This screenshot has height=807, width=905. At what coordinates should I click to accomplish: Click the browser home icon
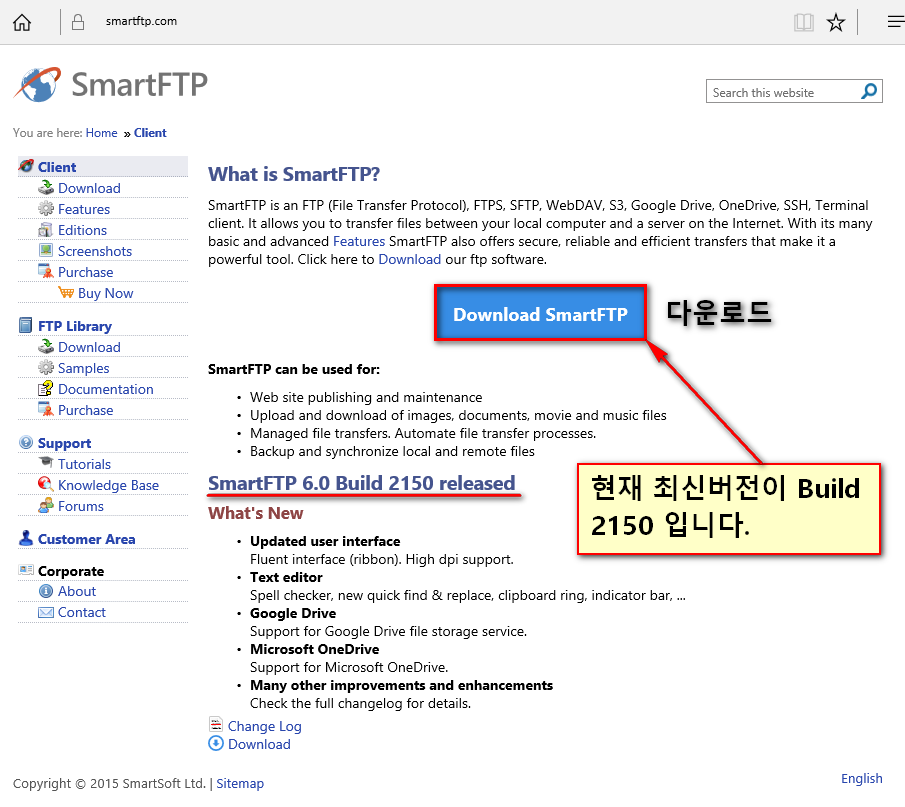(22, 22)
